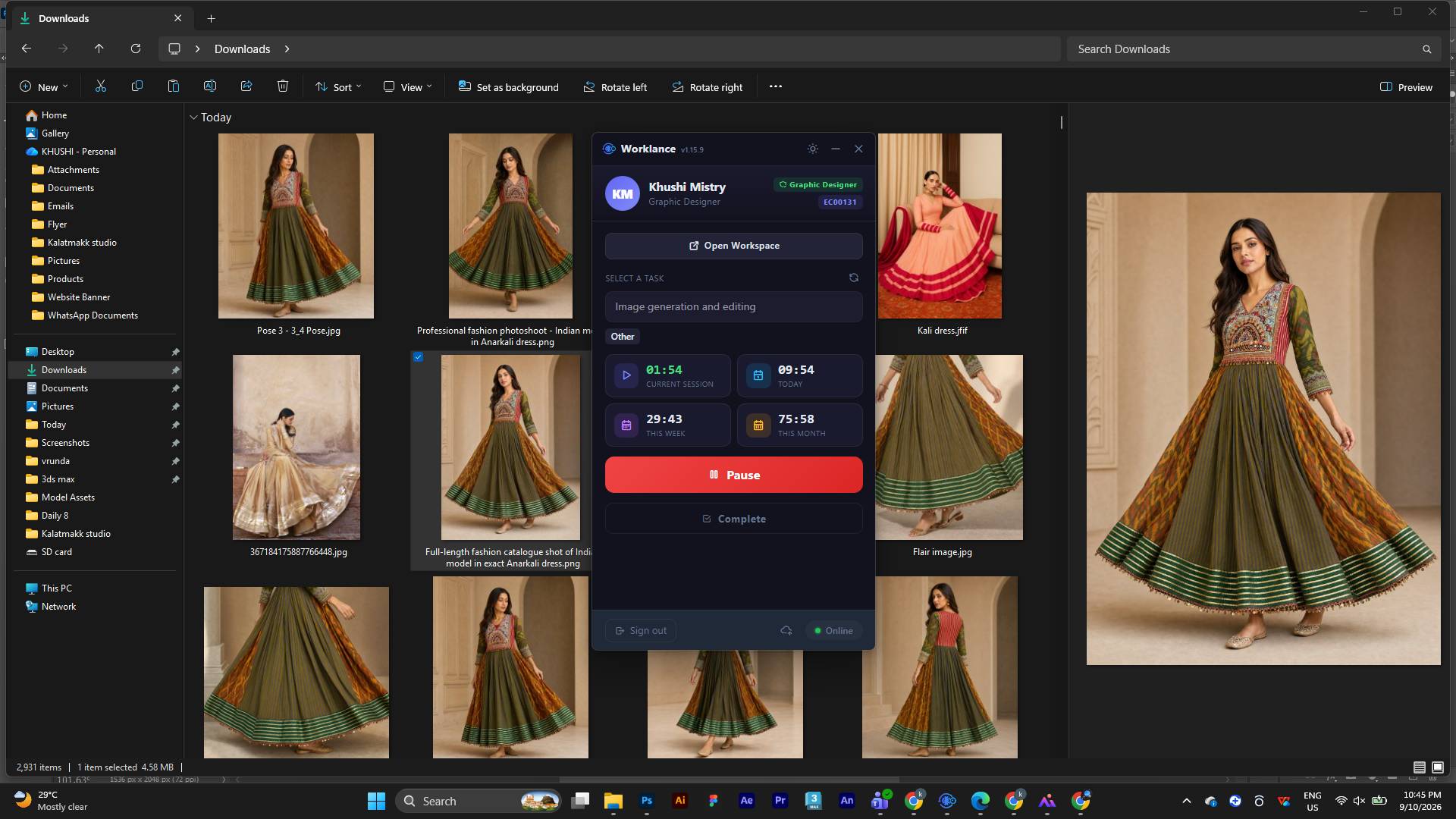Toggle the Worklance Online status indicator

(x=833, y=630)
